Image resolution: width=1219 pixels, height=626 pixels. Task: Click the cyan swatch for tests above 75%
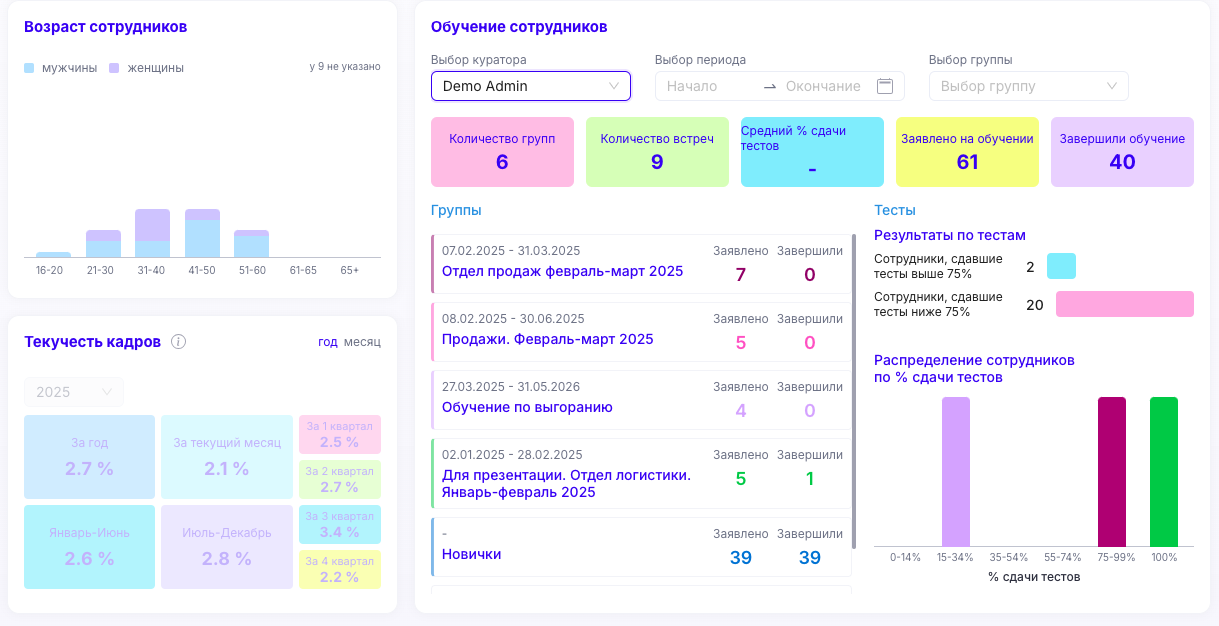click(1061, 266)
